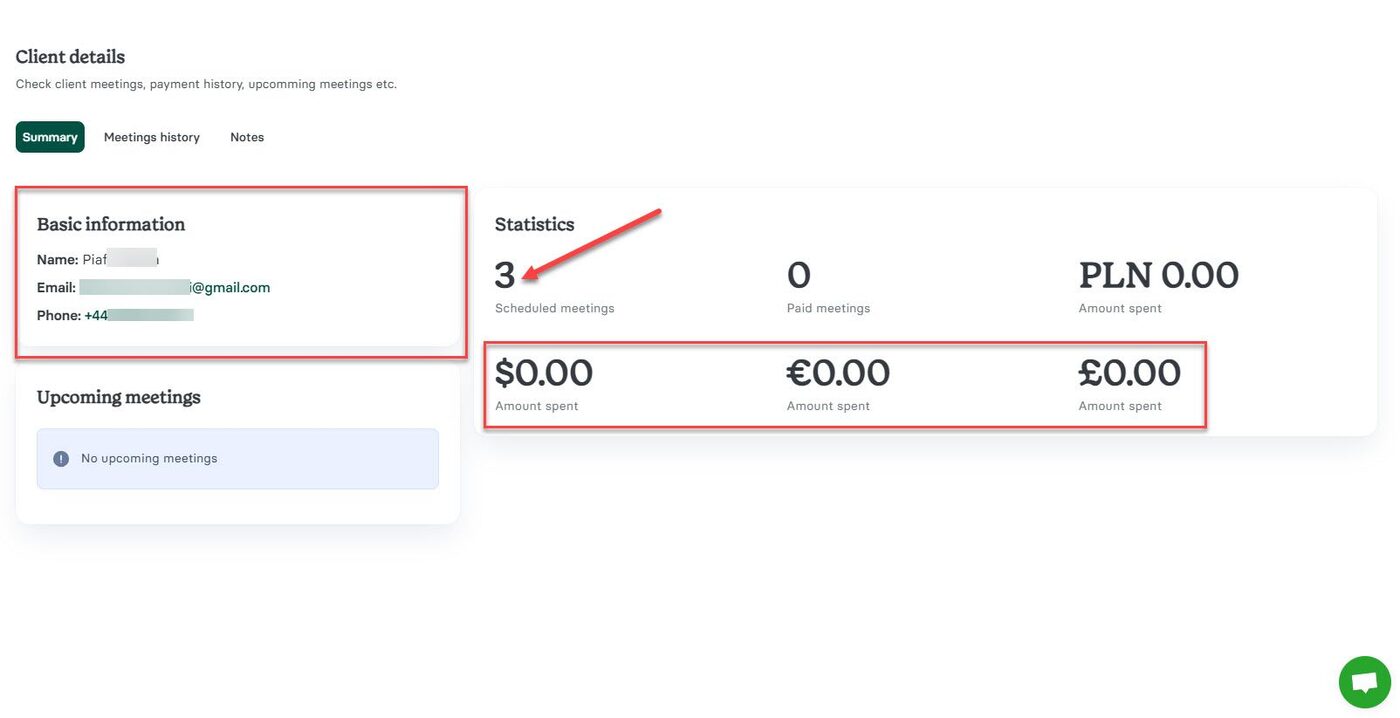Click the Statistics card heading
The height and width of the screenshot is (718, 1400).
pos(534,224)
